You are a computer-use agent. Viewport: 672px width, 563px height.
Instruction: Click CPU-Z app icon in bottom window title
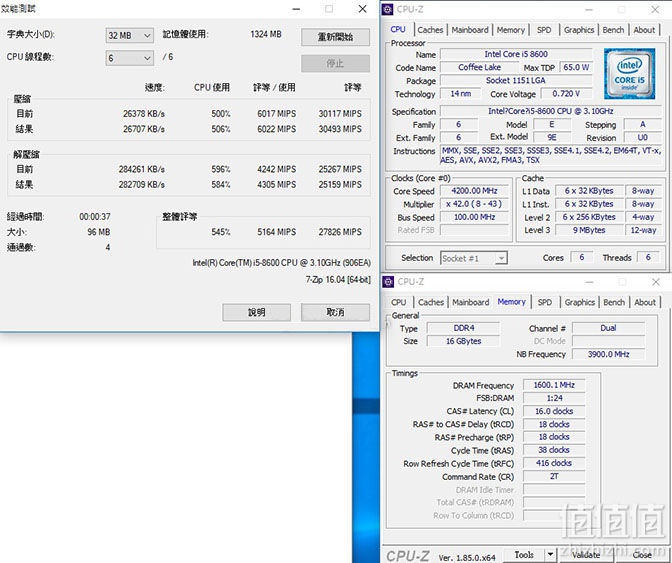(388, 282)
